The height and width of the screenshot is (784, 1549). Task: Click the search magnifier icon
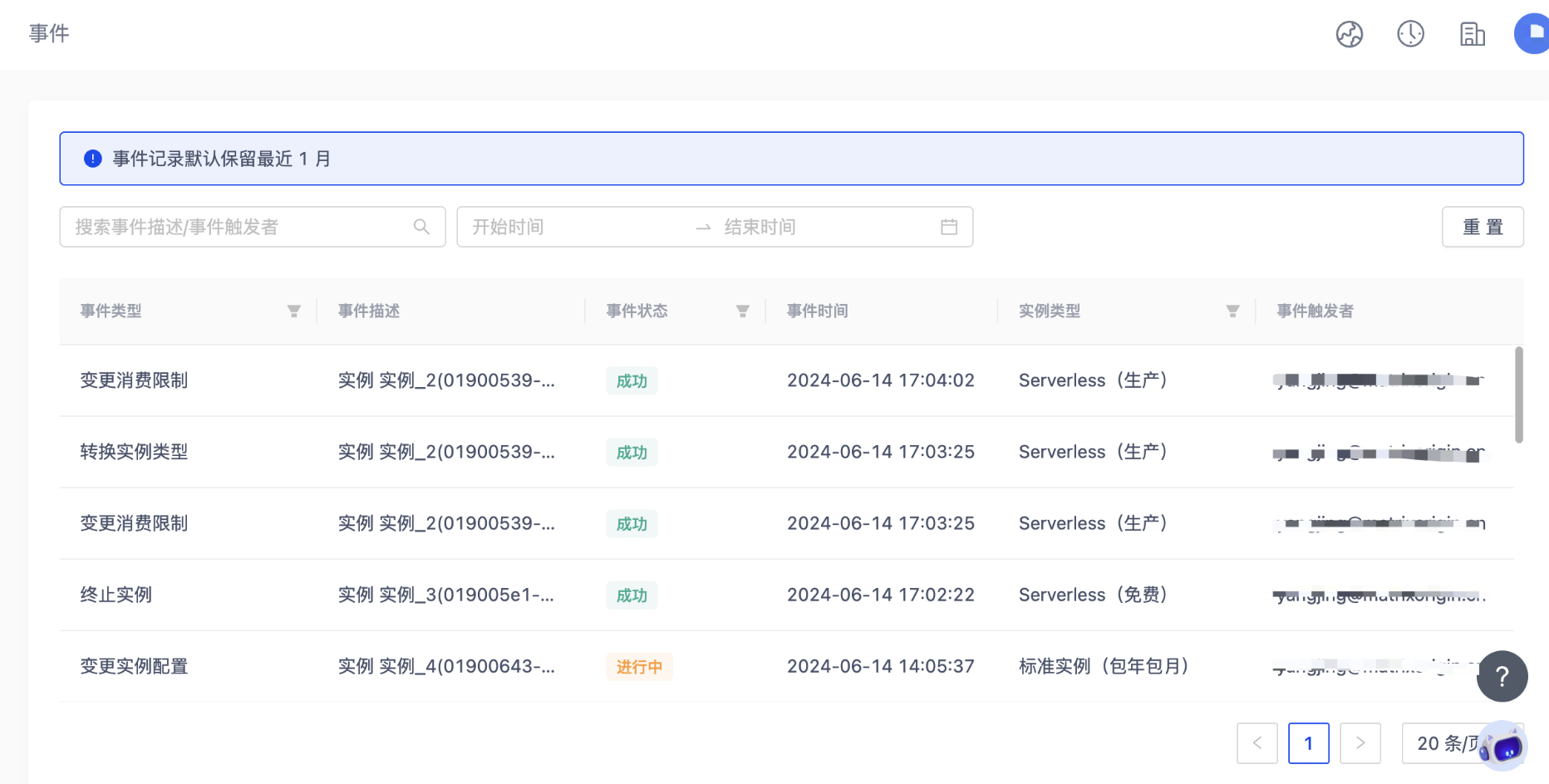[421, 227]
